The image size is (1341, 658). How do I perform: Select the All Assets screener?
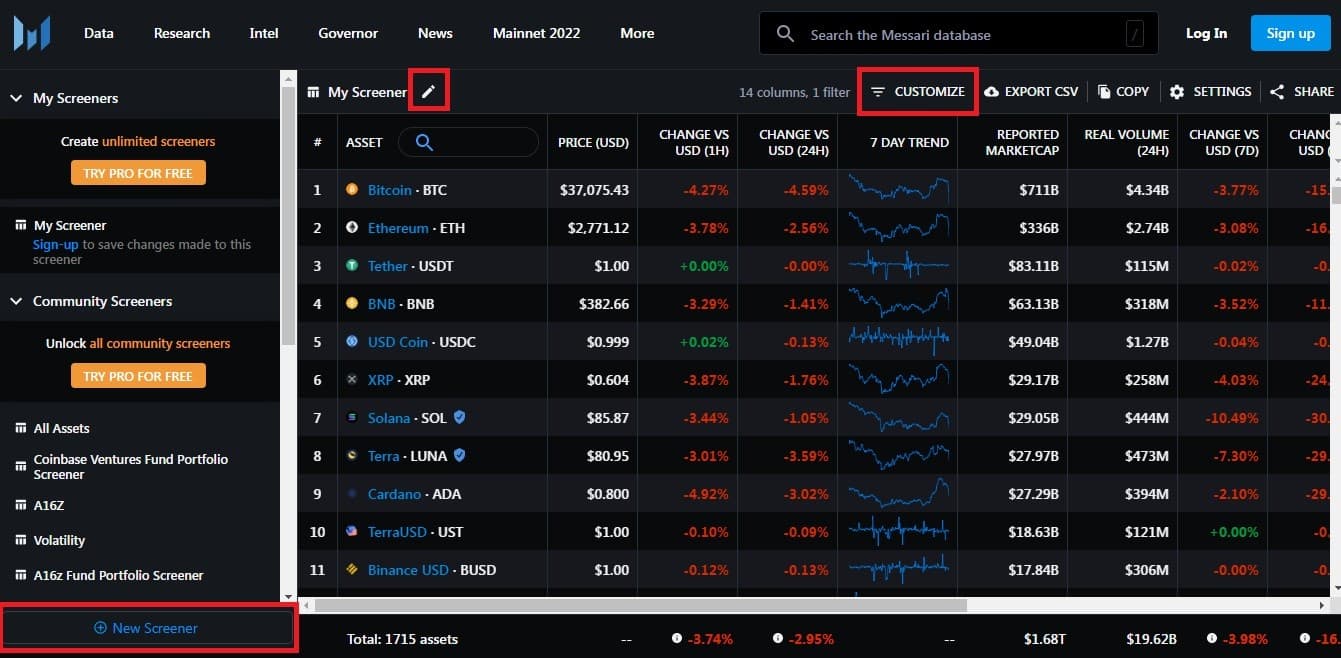61,428
